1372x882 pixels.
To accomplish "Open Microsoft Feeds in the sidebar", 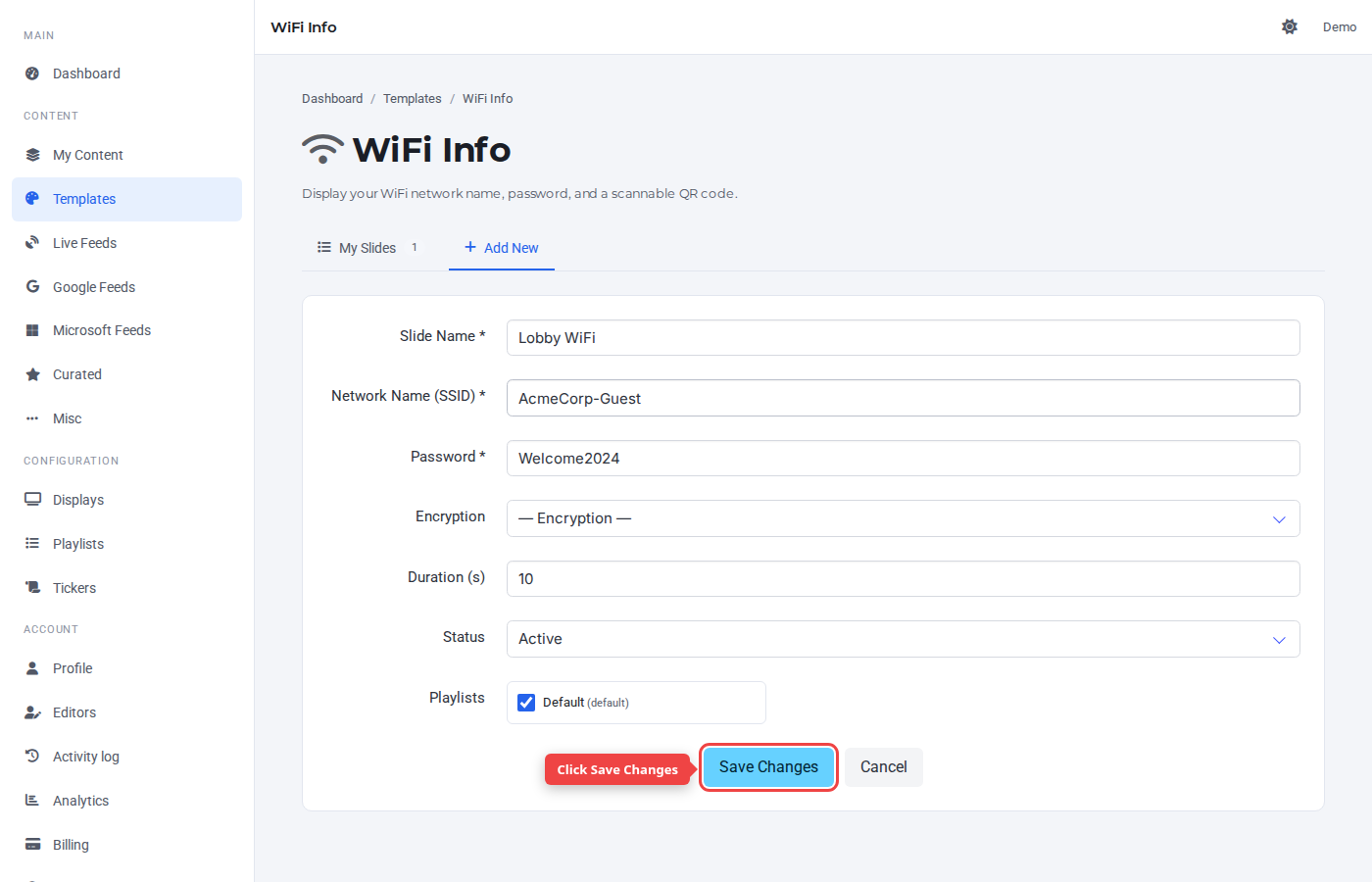I will 126,330.
